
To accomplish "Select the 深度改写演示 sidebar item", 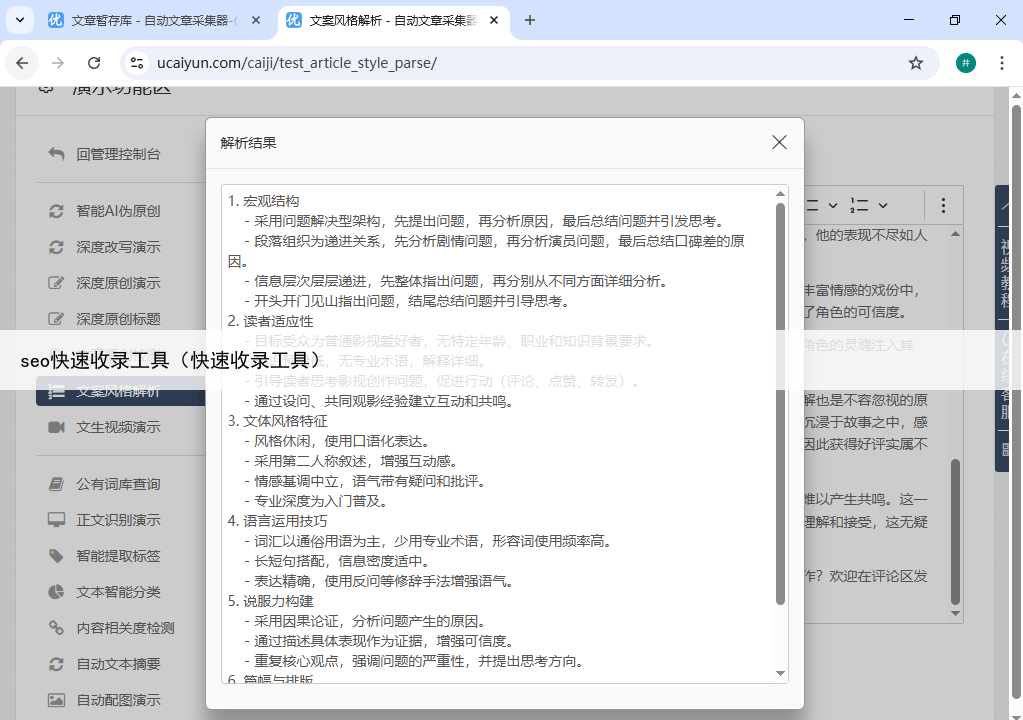I will point(118,247).
